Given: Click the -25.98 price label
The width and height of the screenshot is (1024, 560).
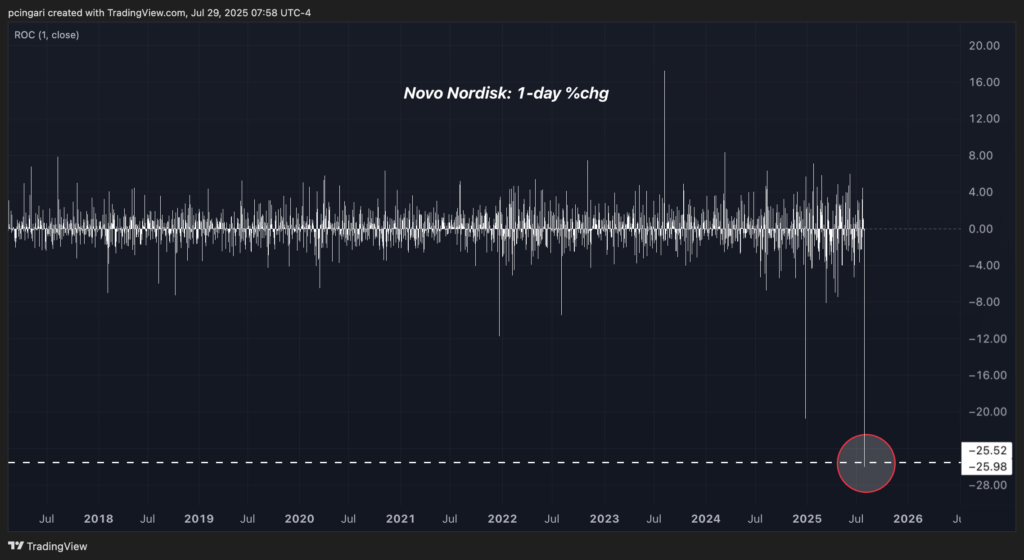Looking at the screenshot, I should [x=987, y=466].
